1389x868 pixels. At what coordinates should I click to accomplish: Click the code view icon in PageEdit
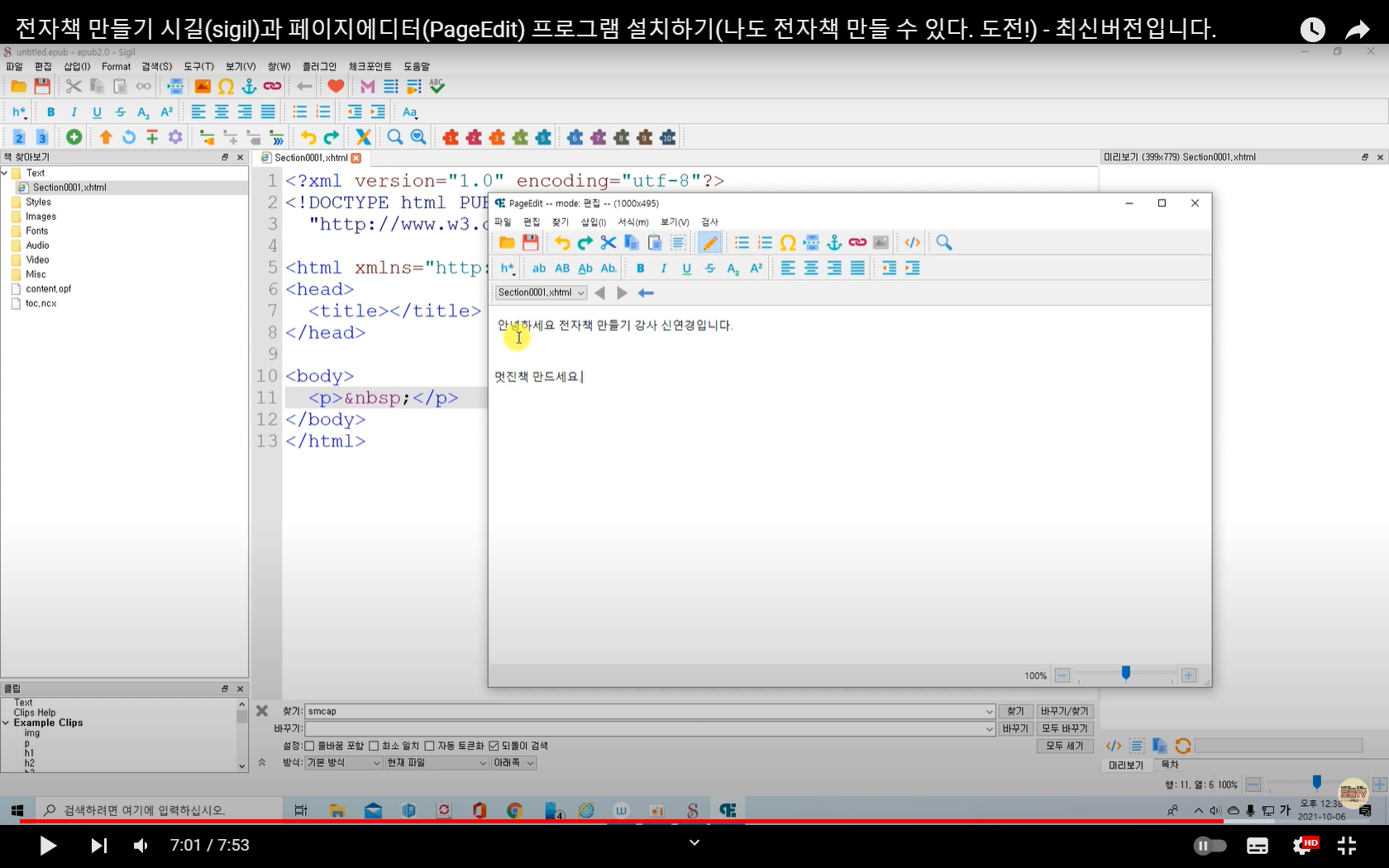[912, 242]
